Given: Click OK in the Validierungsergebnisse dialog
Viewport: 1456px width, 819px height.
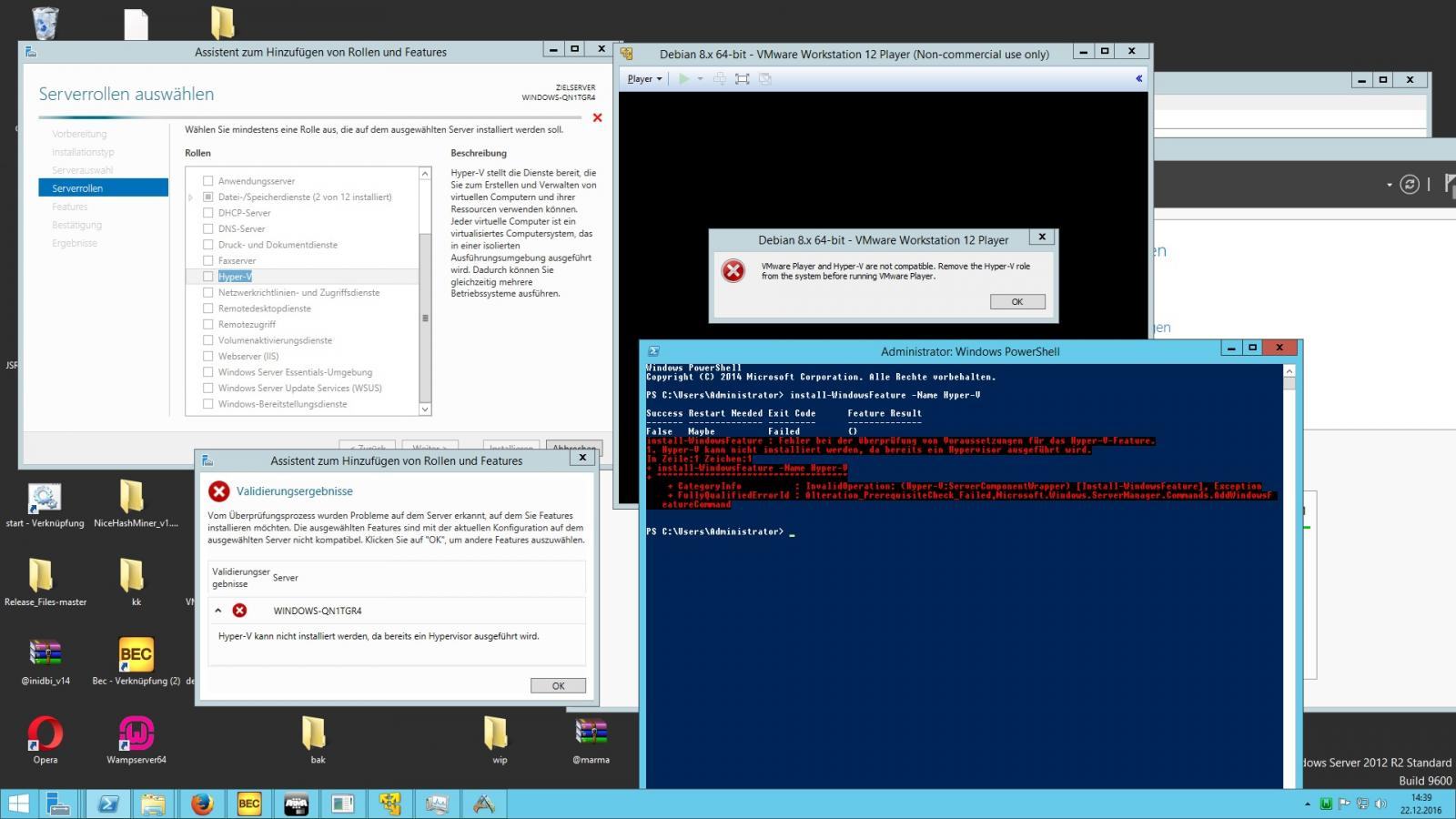Looking at the screenshot, I should click(x=558, y=686).
